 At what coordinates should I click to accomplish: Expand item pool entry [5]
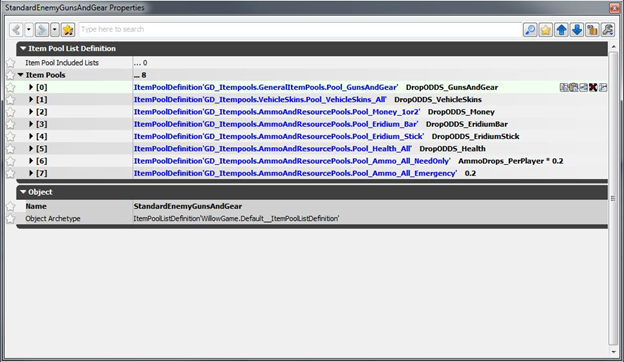(x=31, y=149)
